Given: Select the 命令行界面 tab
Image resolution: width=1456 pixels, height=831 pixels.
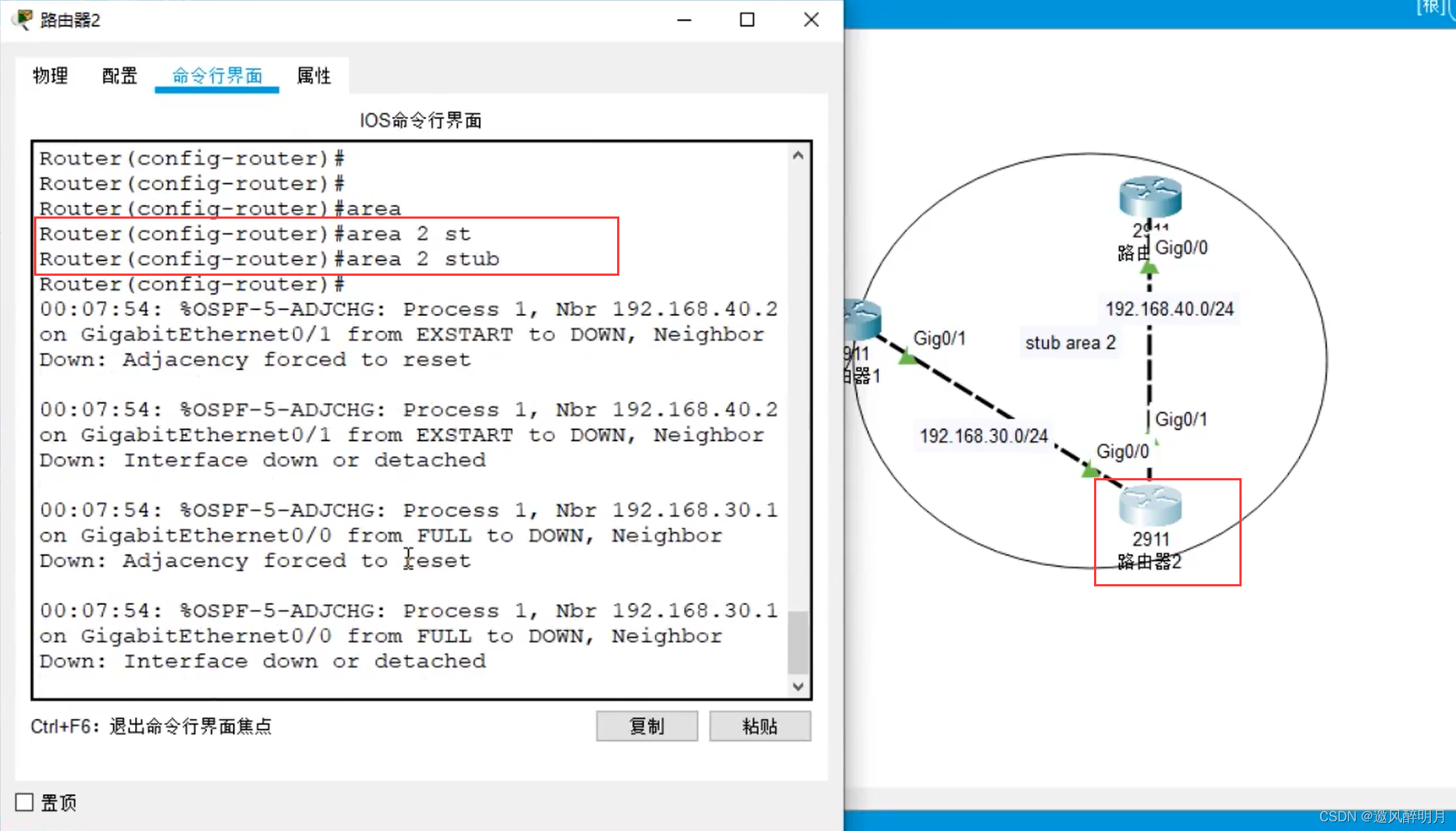Looking at the screenshot, I should (217, 76).
